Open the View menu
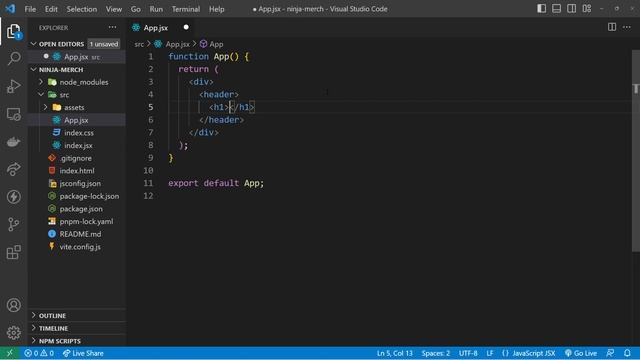 (x=113, y=9)
